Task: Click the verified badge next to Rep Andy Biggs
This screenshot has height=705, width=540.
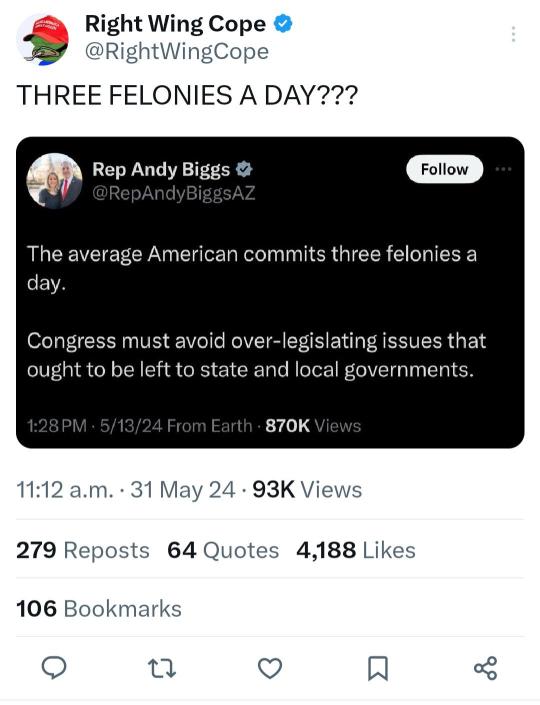Action: 244,170
